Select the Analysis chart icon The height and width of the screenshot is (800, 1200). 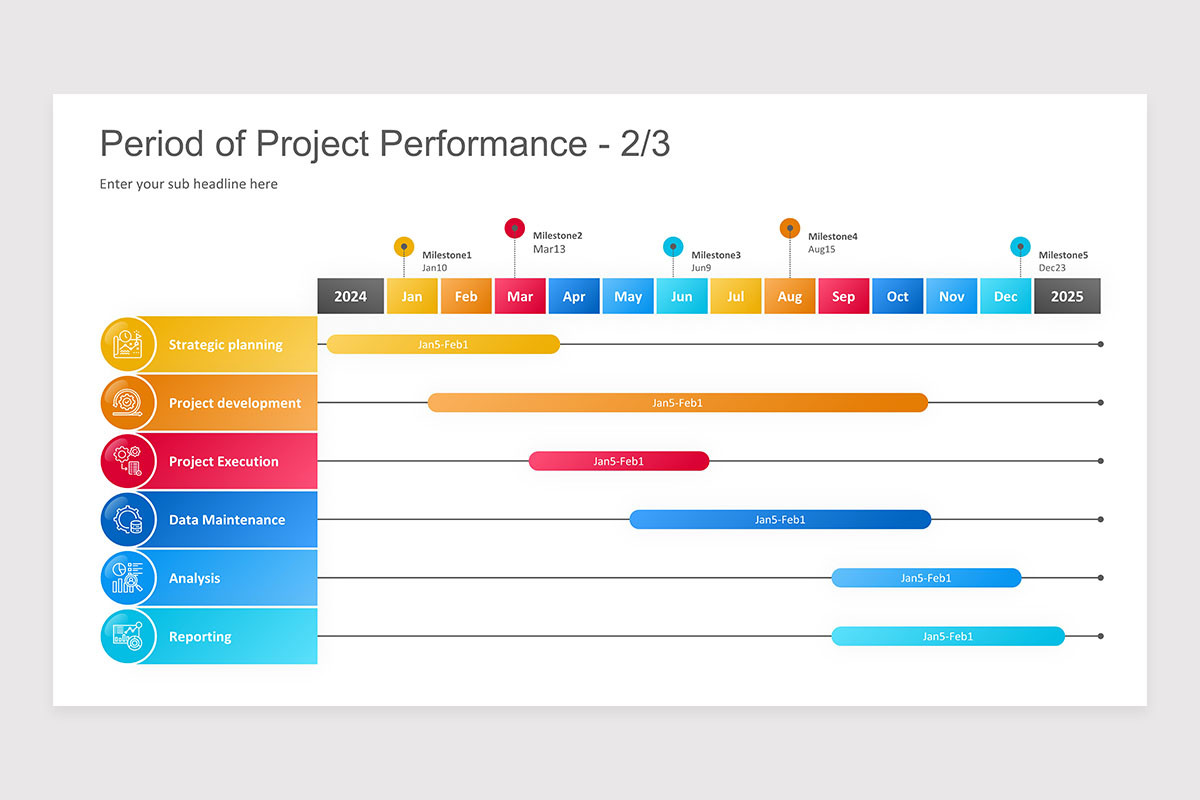click(128, 578)
